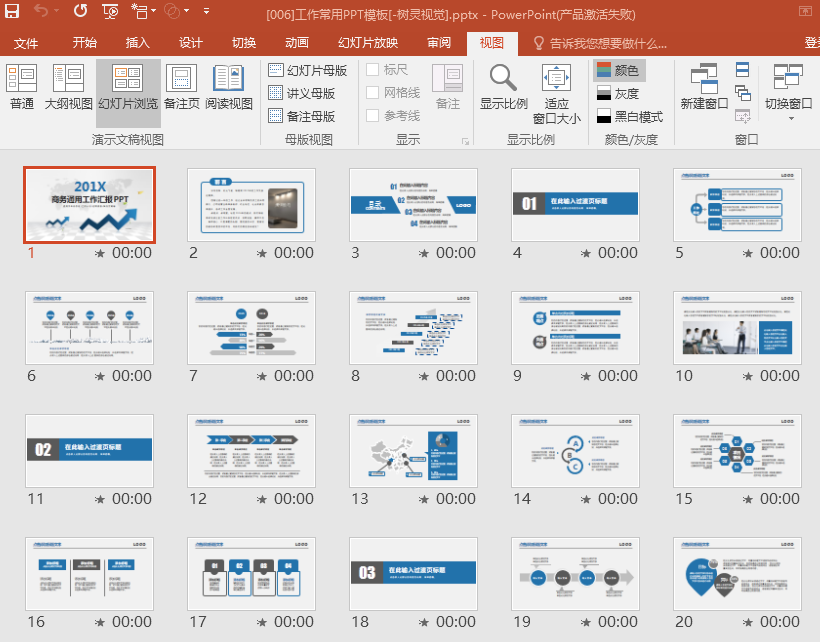This screenshot has height=642, width=820.
Task: Click the Save icon in quick access toolbar
Action: 12,11
